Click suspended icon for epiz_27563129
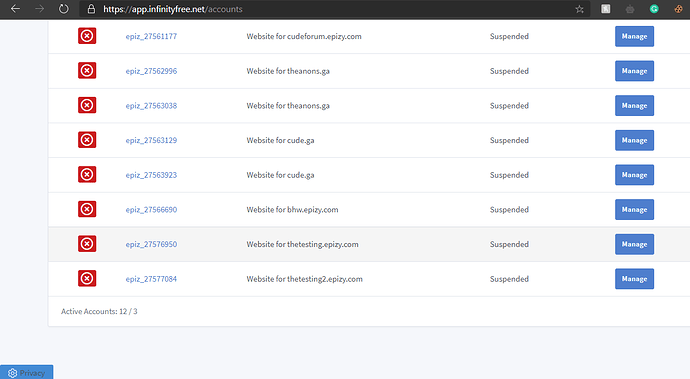The image size is (690, 379). point(87,140)
